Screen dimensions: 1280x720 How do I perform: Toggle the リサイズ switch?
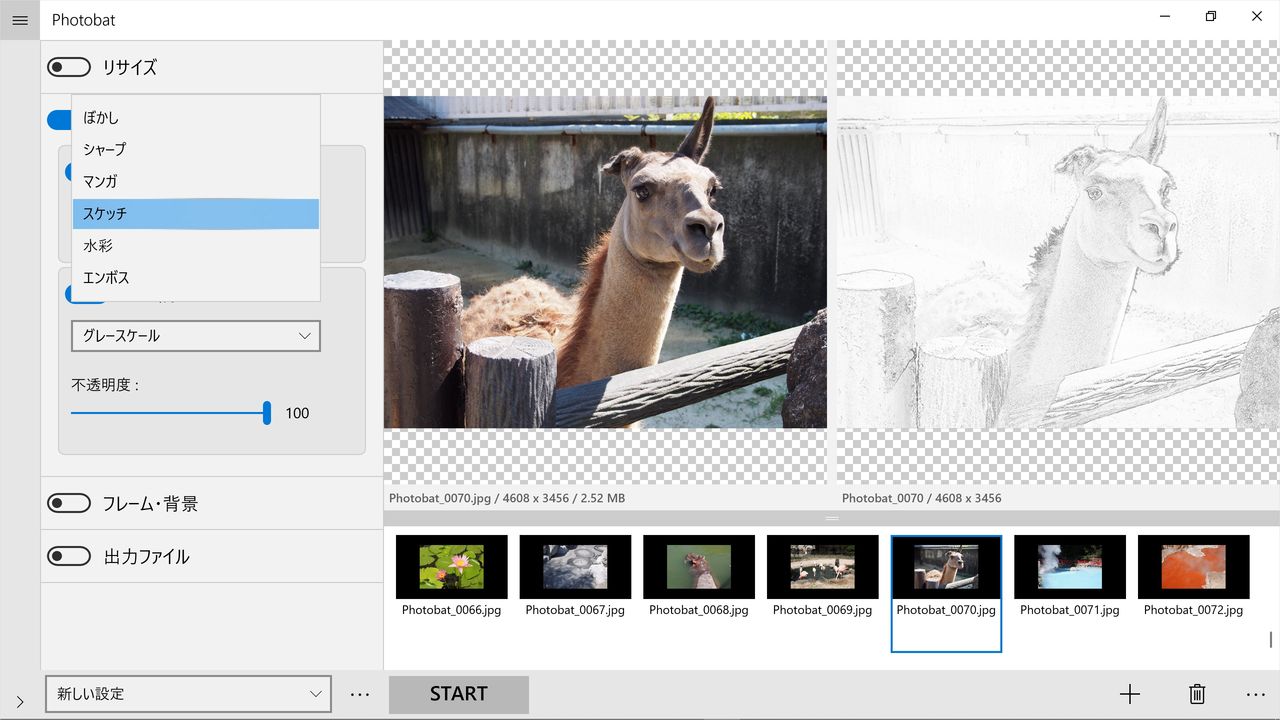point(69,67)
